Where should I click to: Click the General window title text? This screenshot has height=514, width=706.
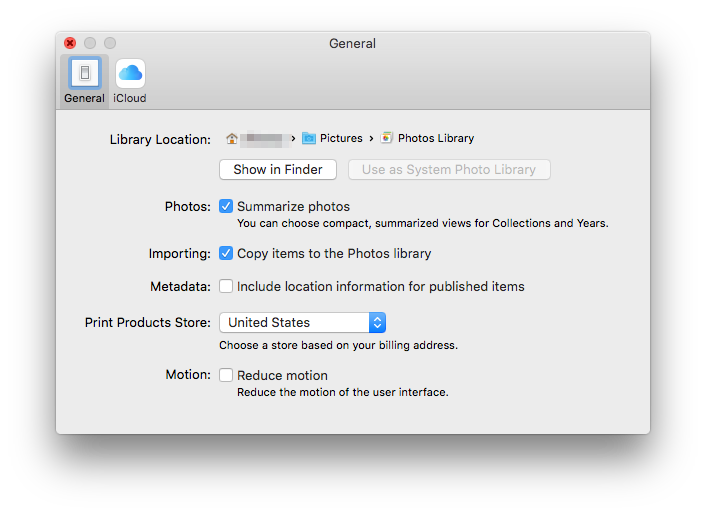(x=353, y=43)
